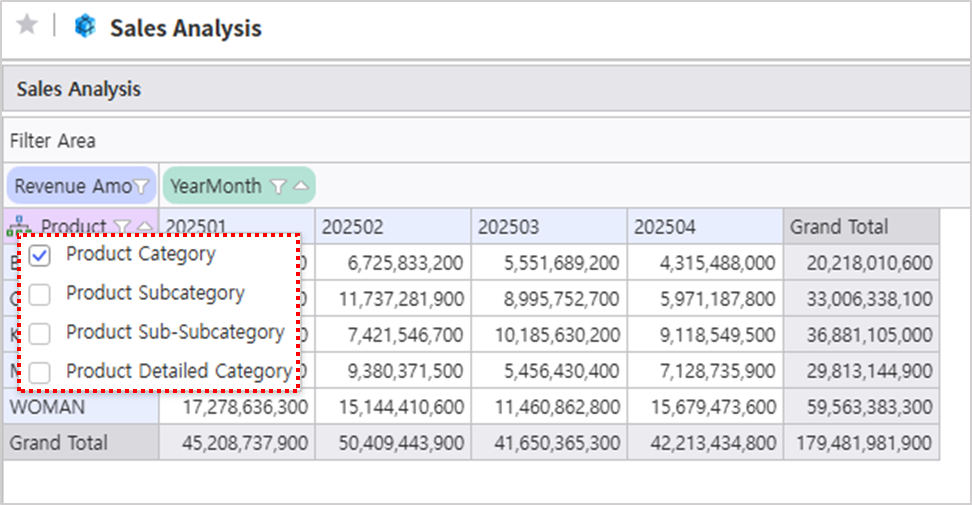
Task: Select cell value 17,278,636,300
Action: [237, 406]
